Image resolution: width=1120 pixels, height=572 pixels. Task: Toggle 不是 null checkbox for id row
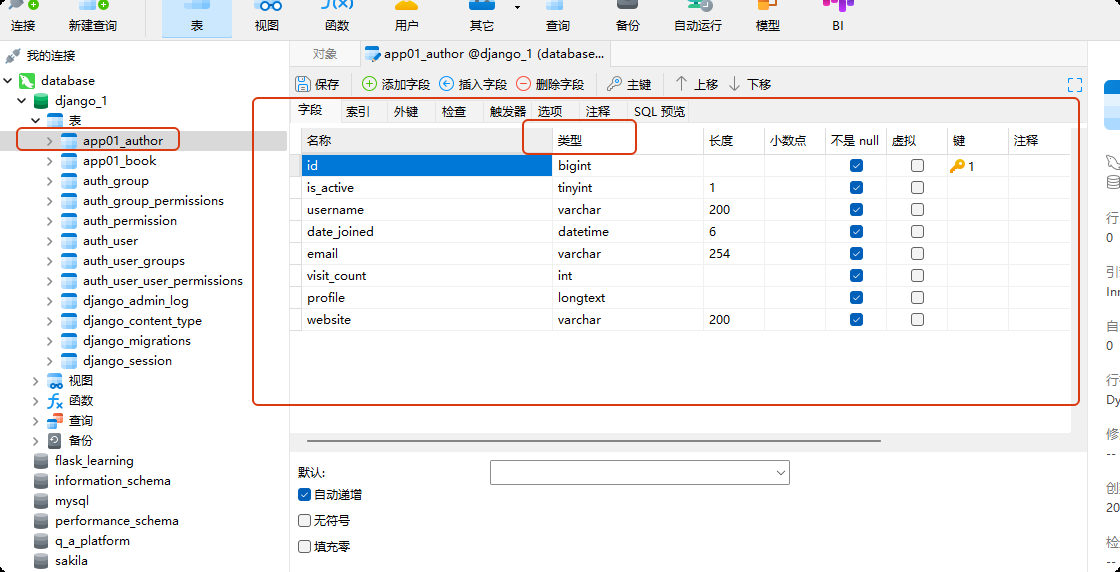[856, 166]
